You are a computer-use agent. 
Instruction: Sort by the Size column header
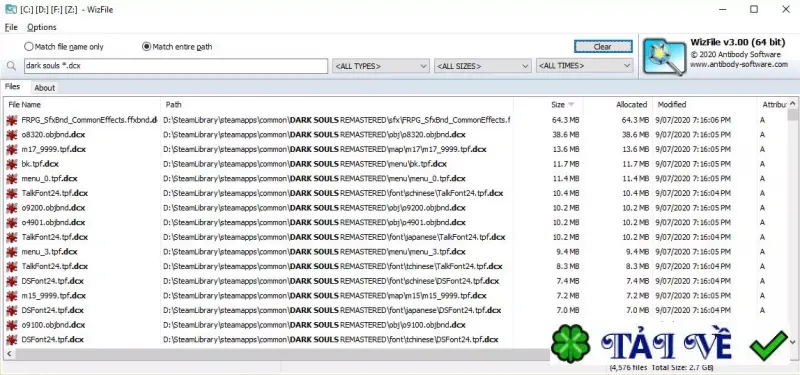[x=558, y=105]
